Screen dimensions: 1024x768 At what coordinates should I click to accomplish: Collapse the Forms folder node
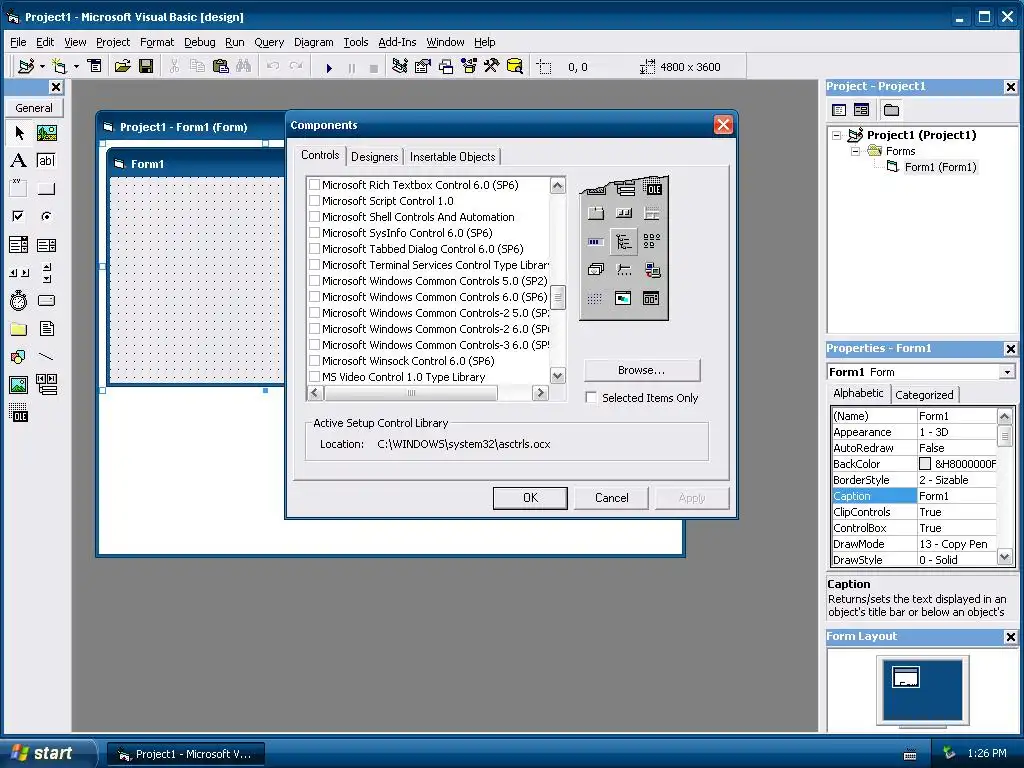856,151
